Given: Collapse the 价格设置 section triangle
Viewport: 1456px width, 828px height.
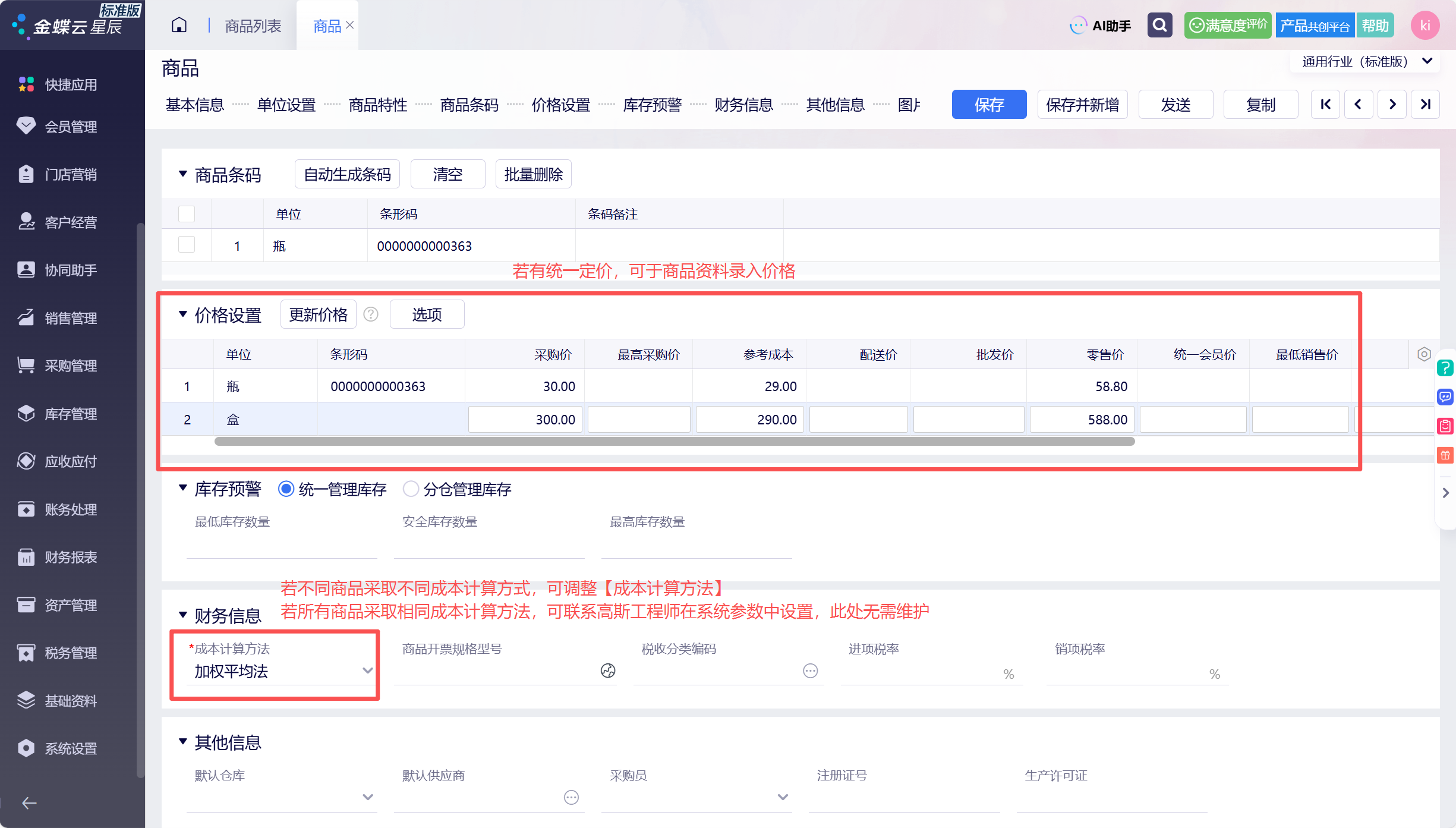Looking at the screenshot, I should (183, 314).
